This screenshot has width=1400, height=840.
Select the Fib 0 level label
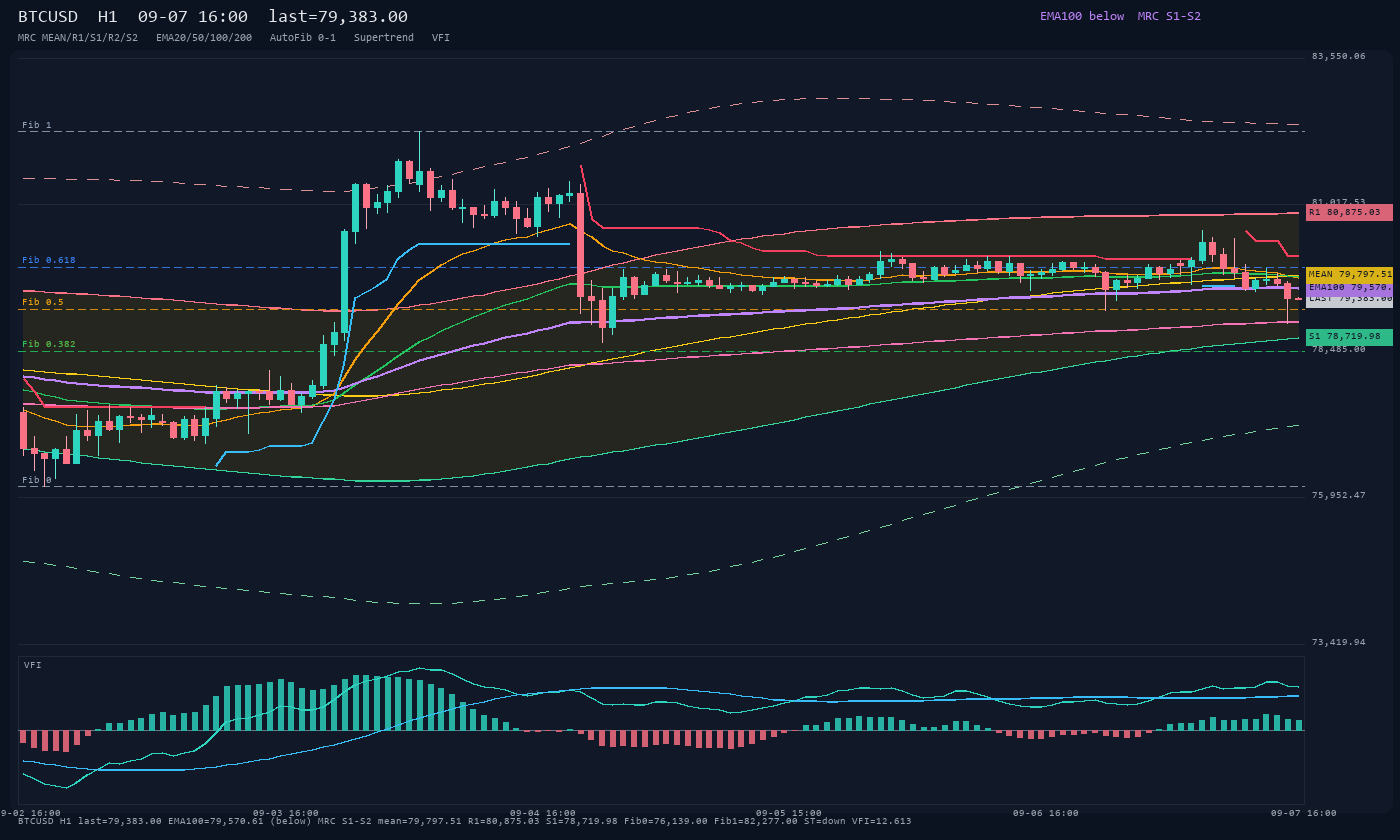tap(37, 480)
